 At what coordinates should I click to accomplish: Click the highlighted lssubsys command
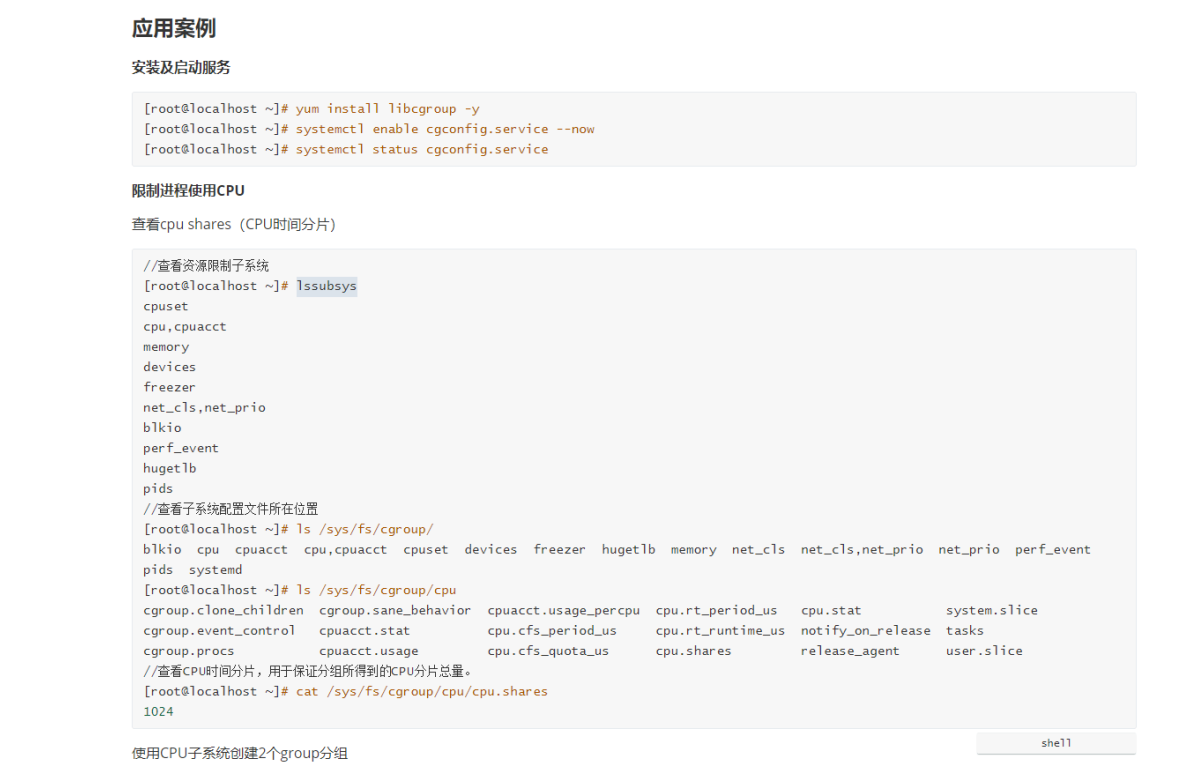327,285
